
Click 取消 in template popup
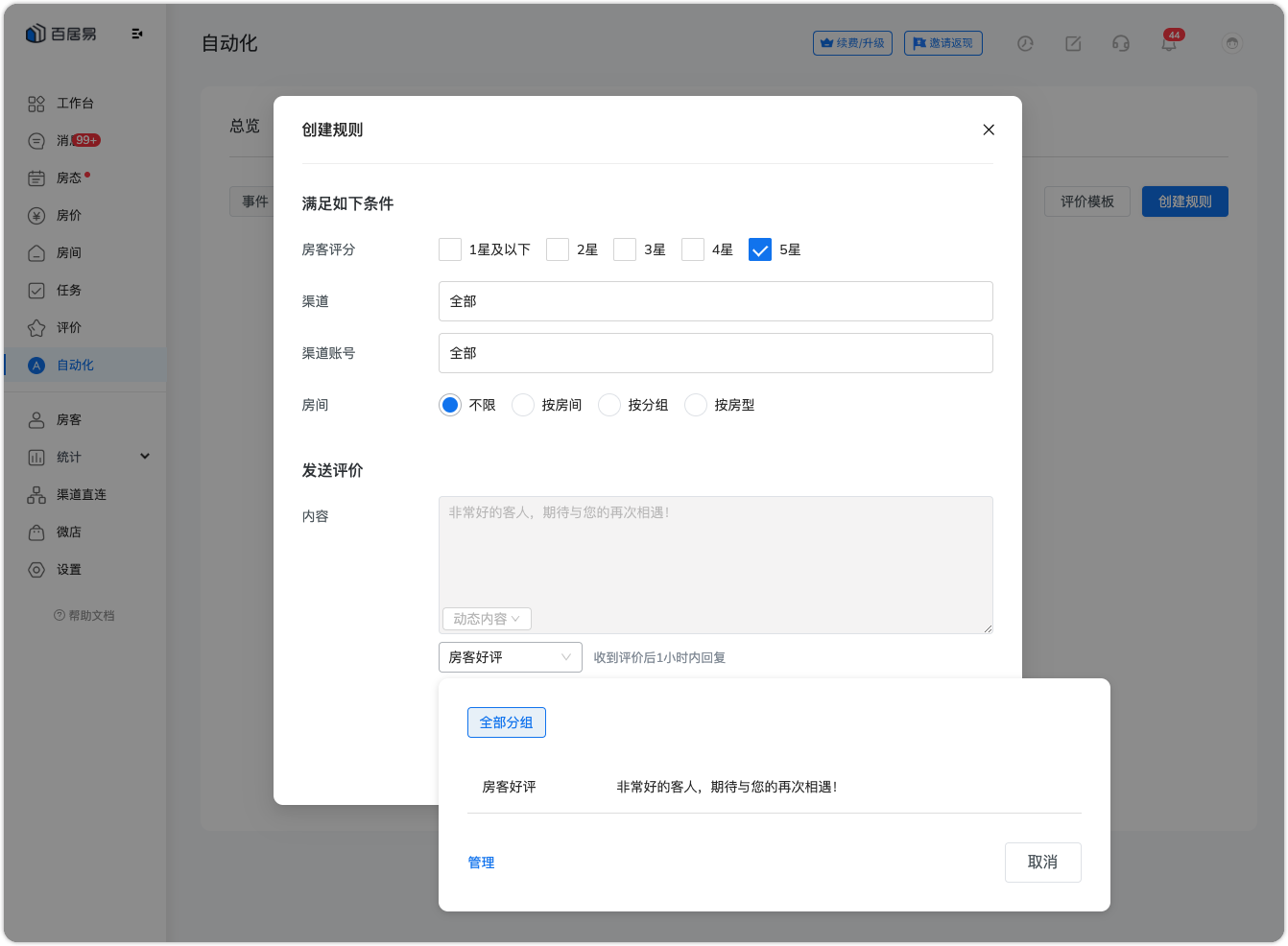coord(1043,863)
